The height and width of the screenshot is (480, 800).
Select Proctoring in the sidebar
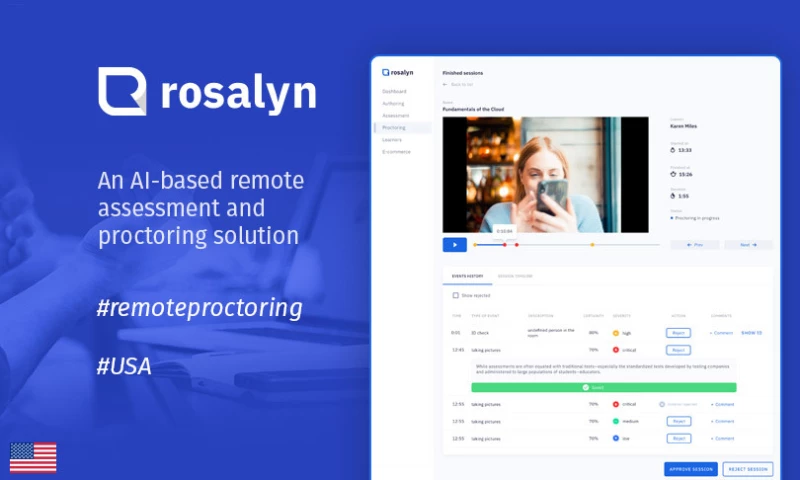pos(403,128)
